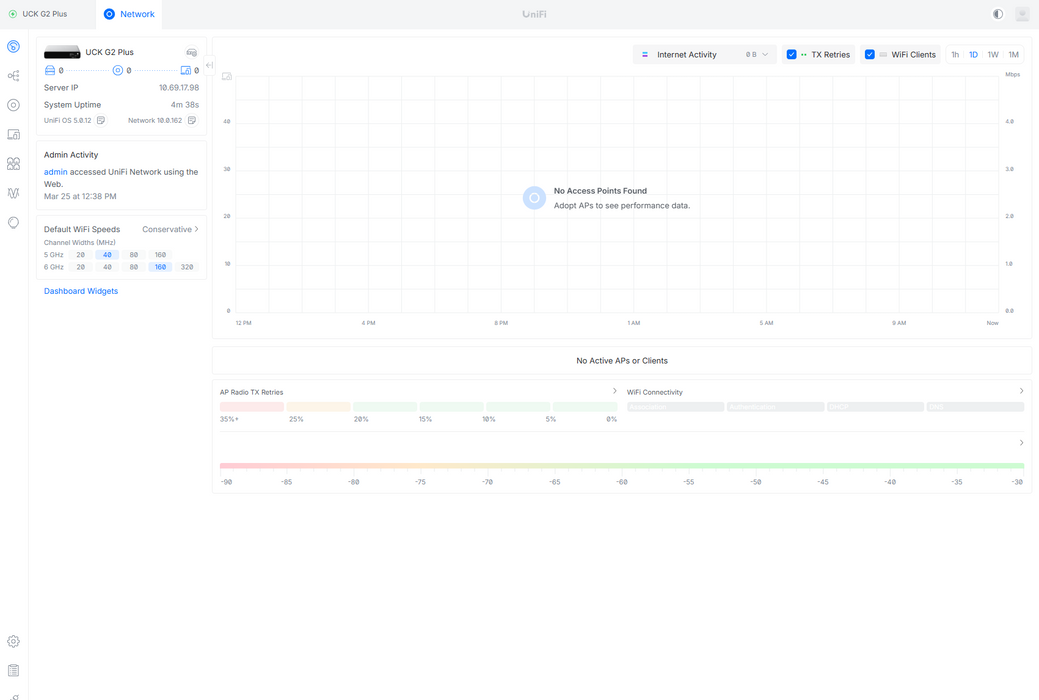Image resolution: width=1039 pixels, height=700 pixels.
Task: Click the 35%+ red TX retries bar
Action: (x=252, y=406)
